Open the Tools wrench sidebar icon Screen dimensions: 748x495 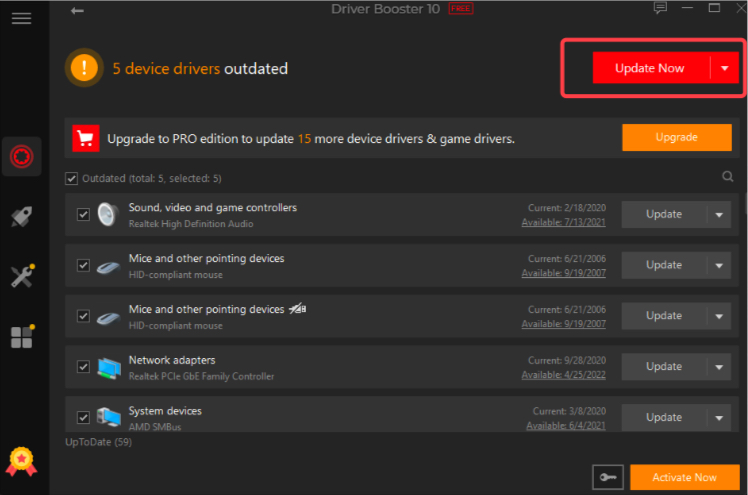(22, 276)
